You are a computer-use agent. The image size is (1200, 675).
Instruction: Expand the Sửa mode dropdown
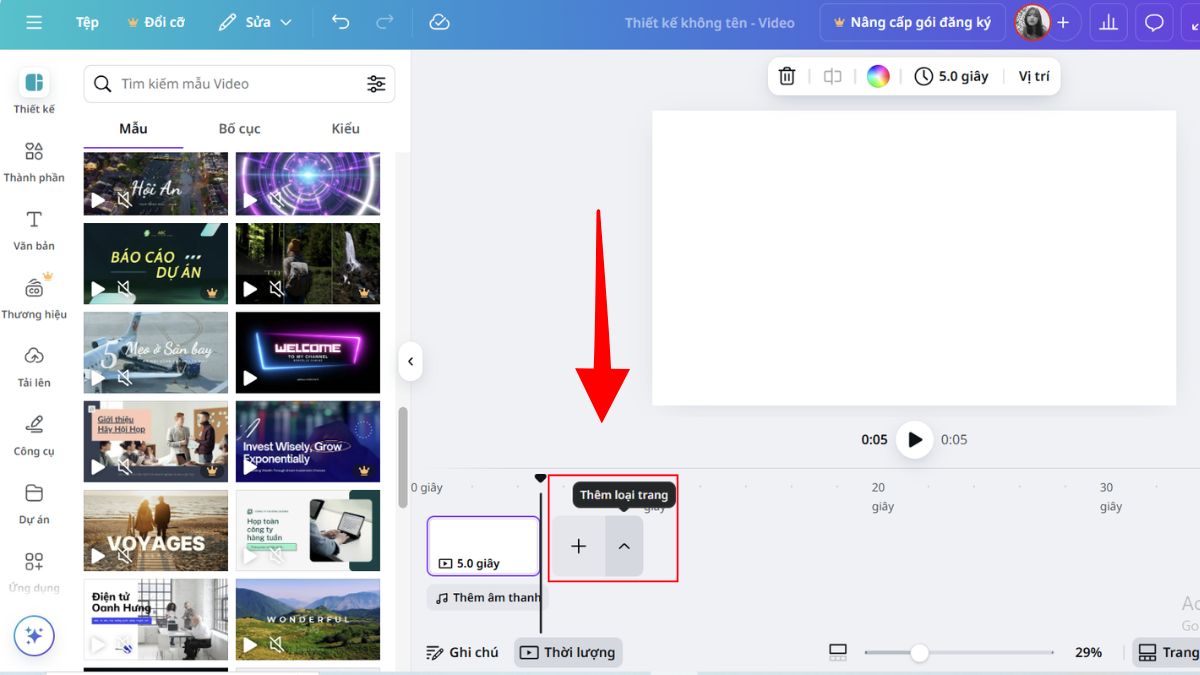pyautogui.click(x=255, y=22)
